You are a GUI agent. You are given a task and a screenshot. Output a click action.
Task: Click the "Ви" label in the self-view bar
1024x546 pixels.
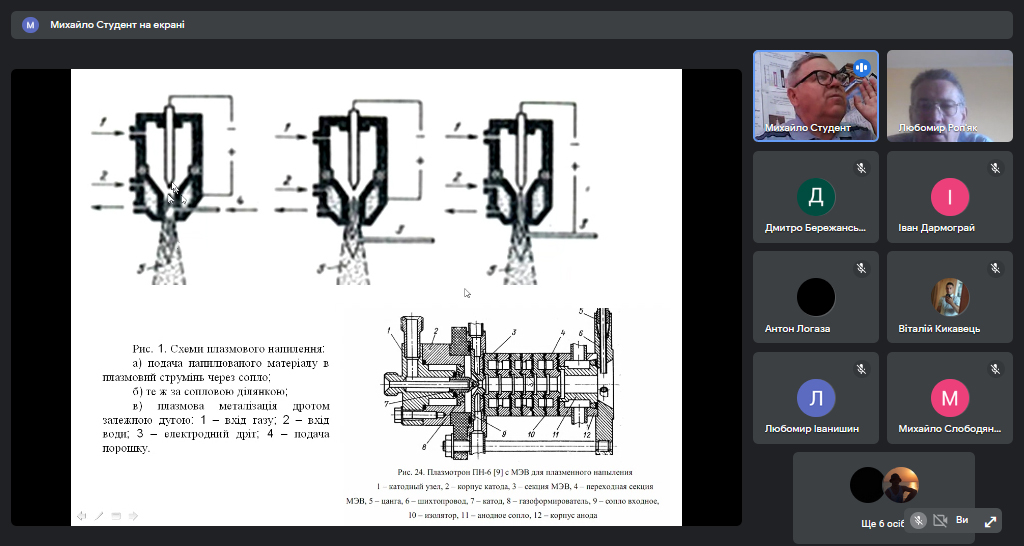point(963,521)
